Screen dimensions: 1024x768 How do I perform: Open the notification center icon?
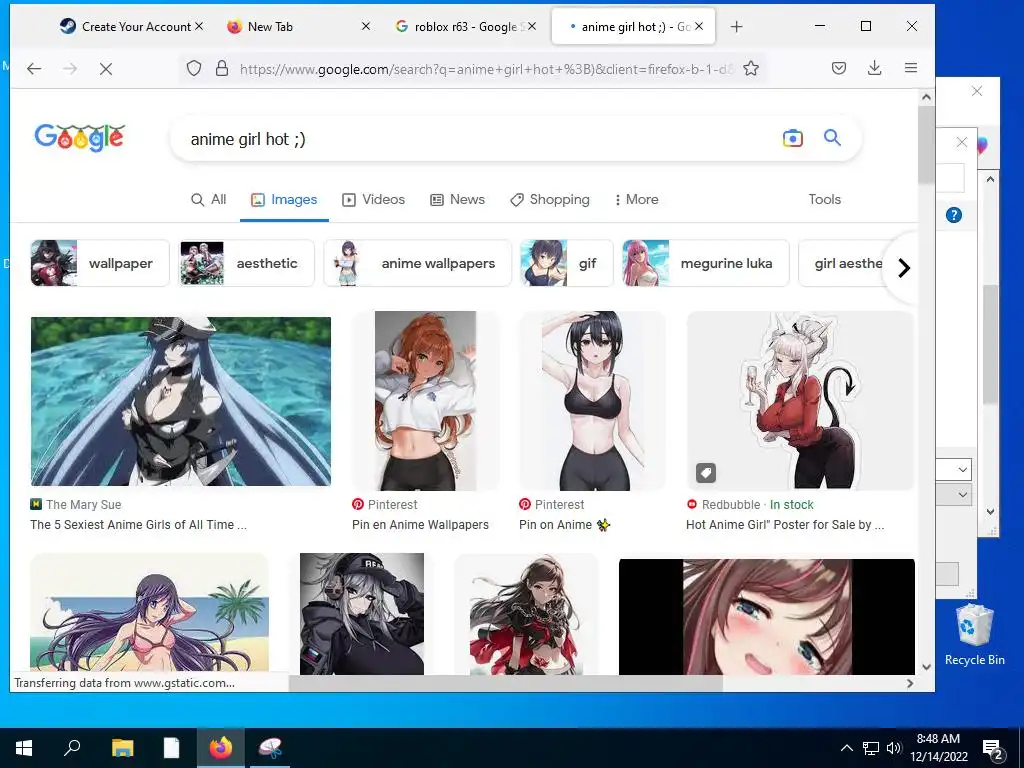[993, 749]
